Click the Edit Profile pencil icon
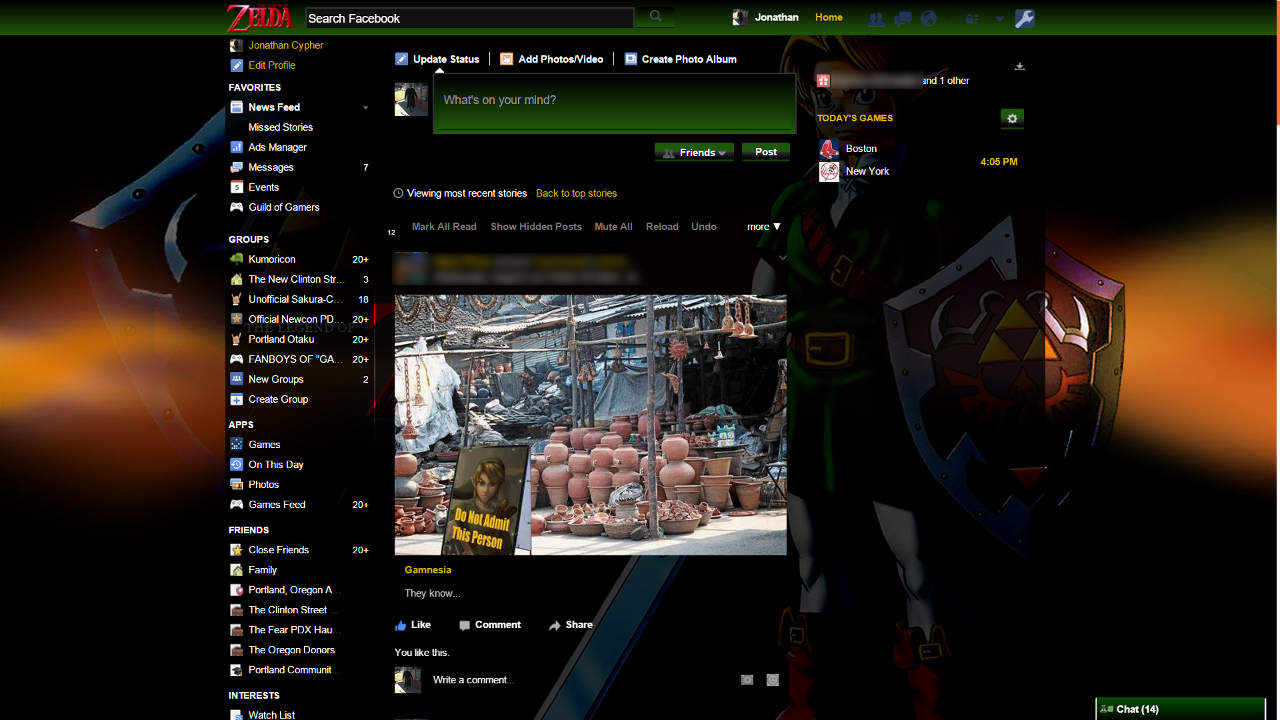This screenshot has width=1280, height=720. pyautogui.click(x=236, y=66)
